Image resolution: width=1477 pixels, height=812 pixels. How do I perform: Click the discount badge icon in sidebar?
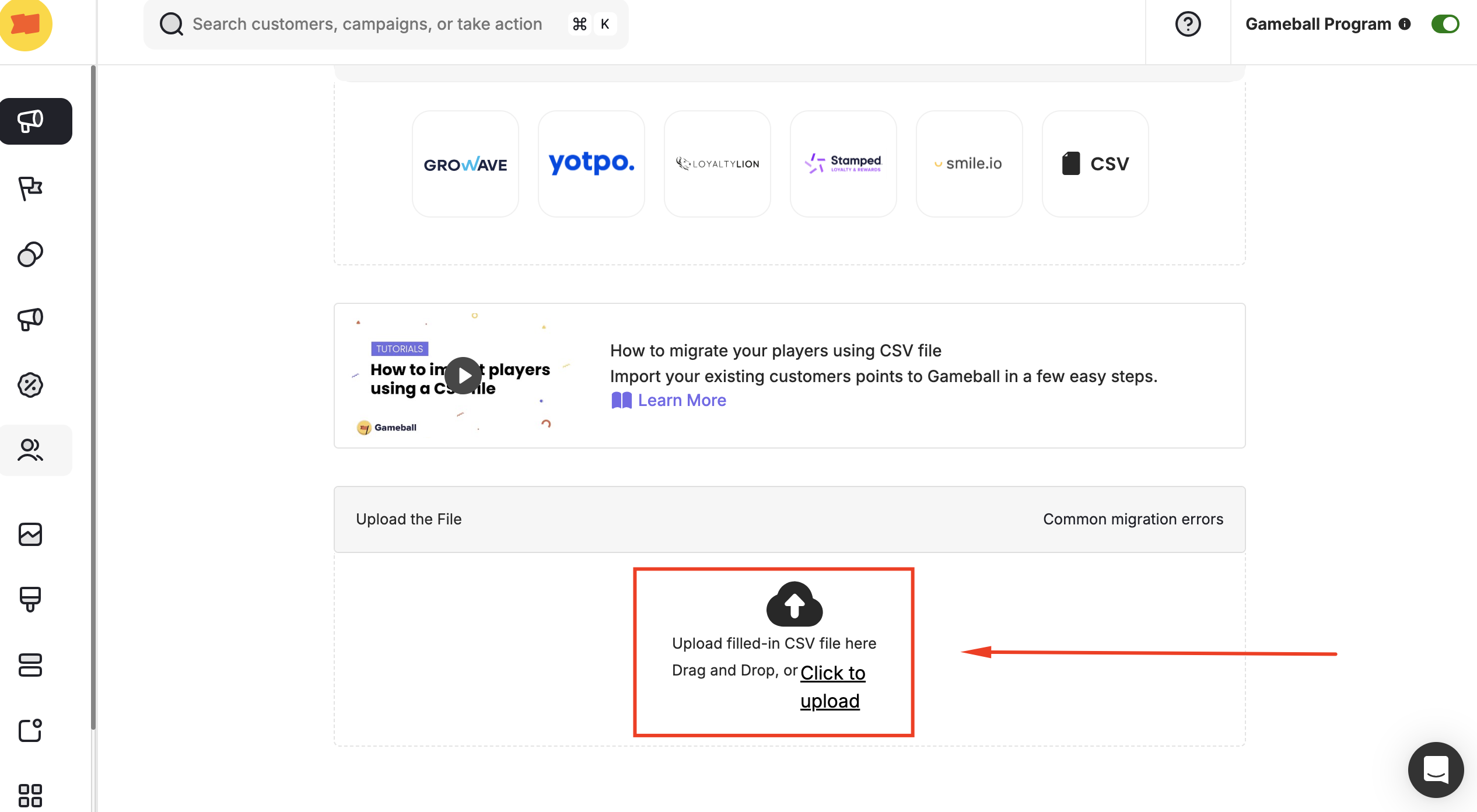click(30, 384)
